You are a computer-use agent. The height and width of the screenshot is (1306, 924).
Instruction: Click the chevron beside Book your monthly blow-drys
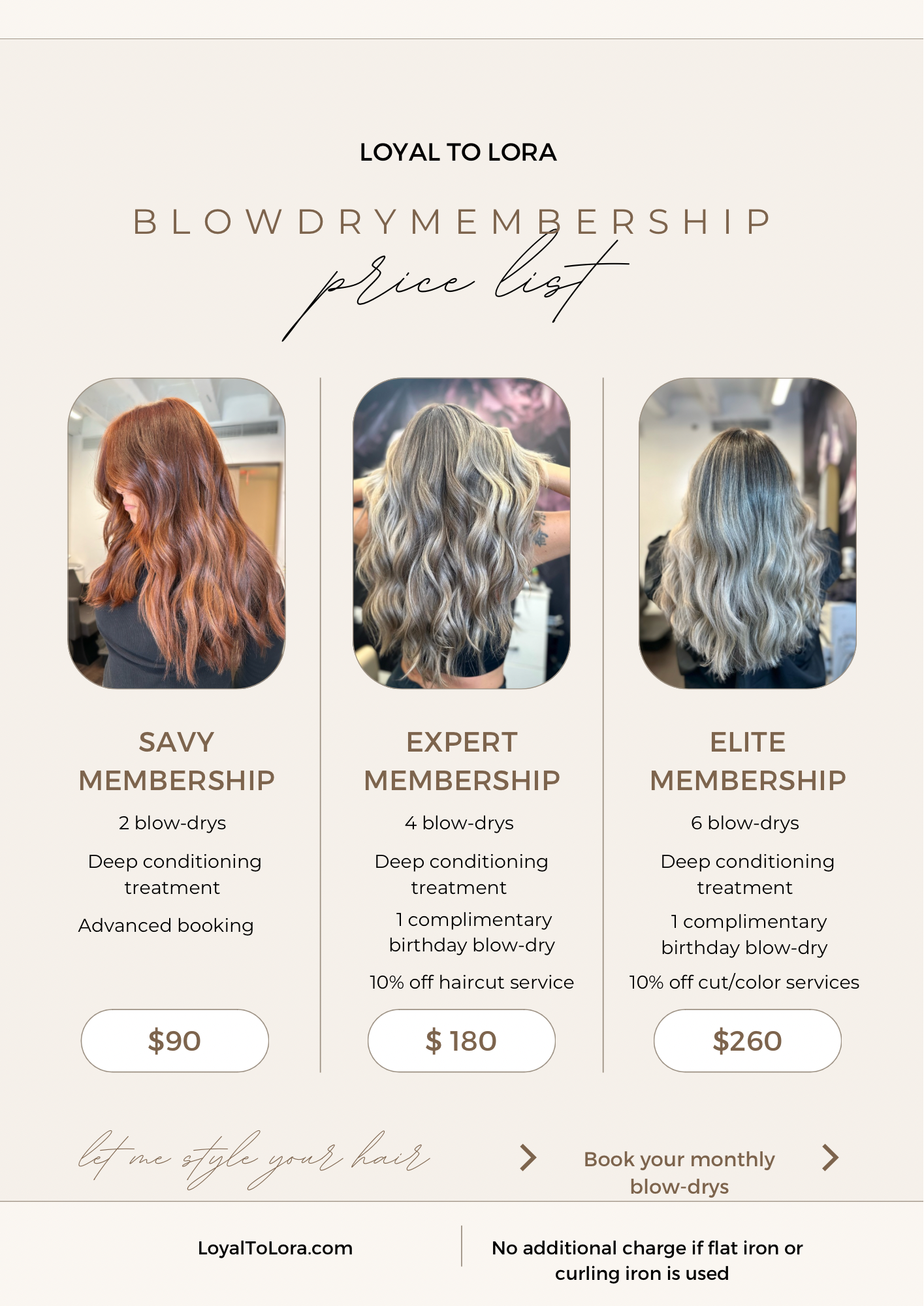click(830, 1157)
